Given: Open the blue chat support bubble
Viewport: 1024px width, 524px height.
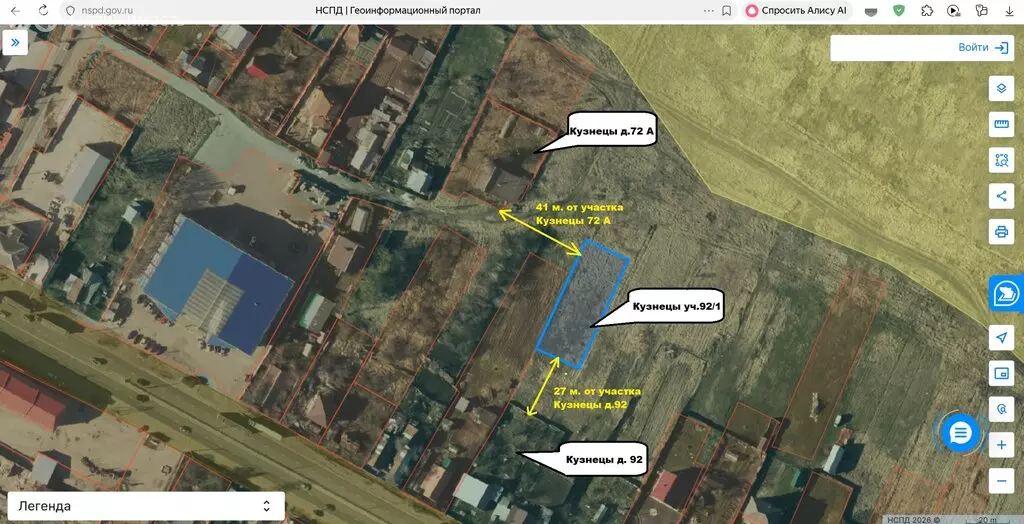Looking at the screenshot, I should 961,432.
